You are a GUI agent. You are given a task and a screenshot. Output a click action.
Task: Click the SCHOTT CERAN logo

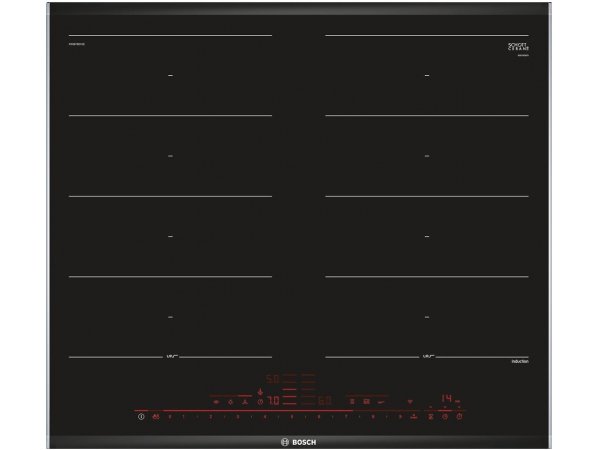(x=518, y=47)
